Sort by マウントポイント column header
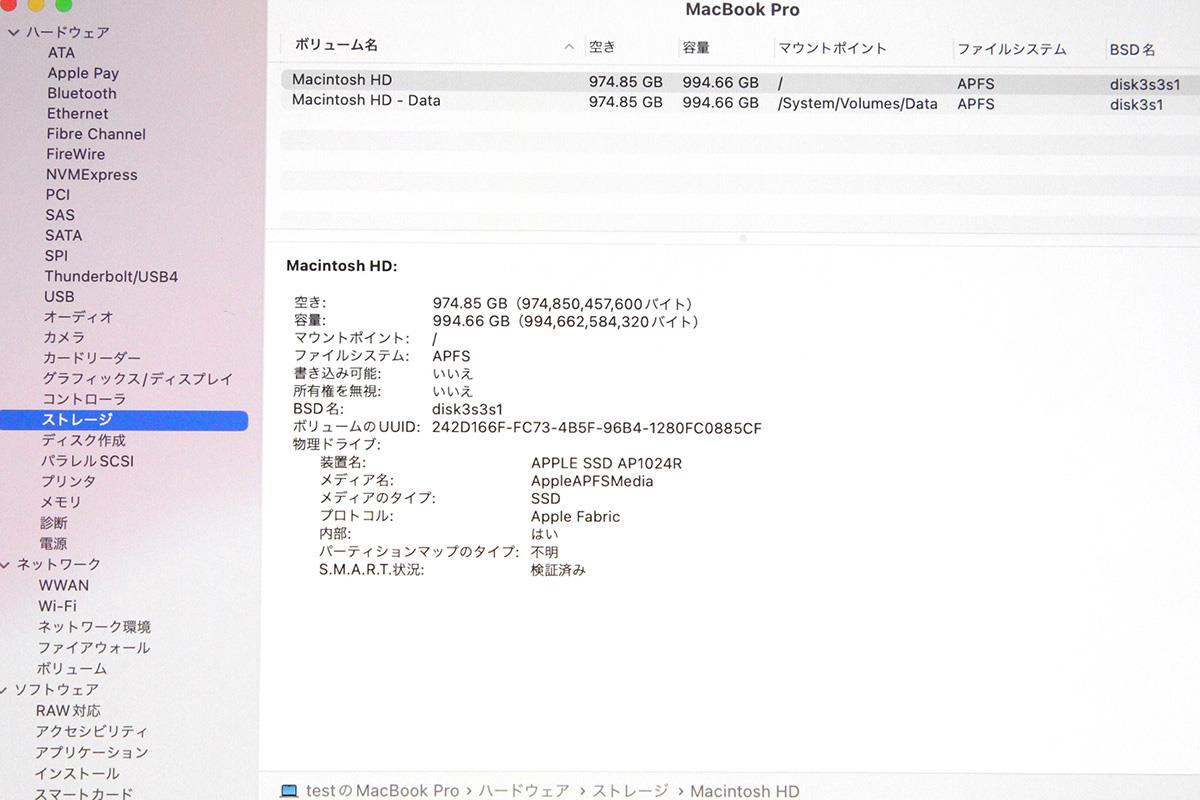Screen dimensions: 1200x800 [832, 48]
